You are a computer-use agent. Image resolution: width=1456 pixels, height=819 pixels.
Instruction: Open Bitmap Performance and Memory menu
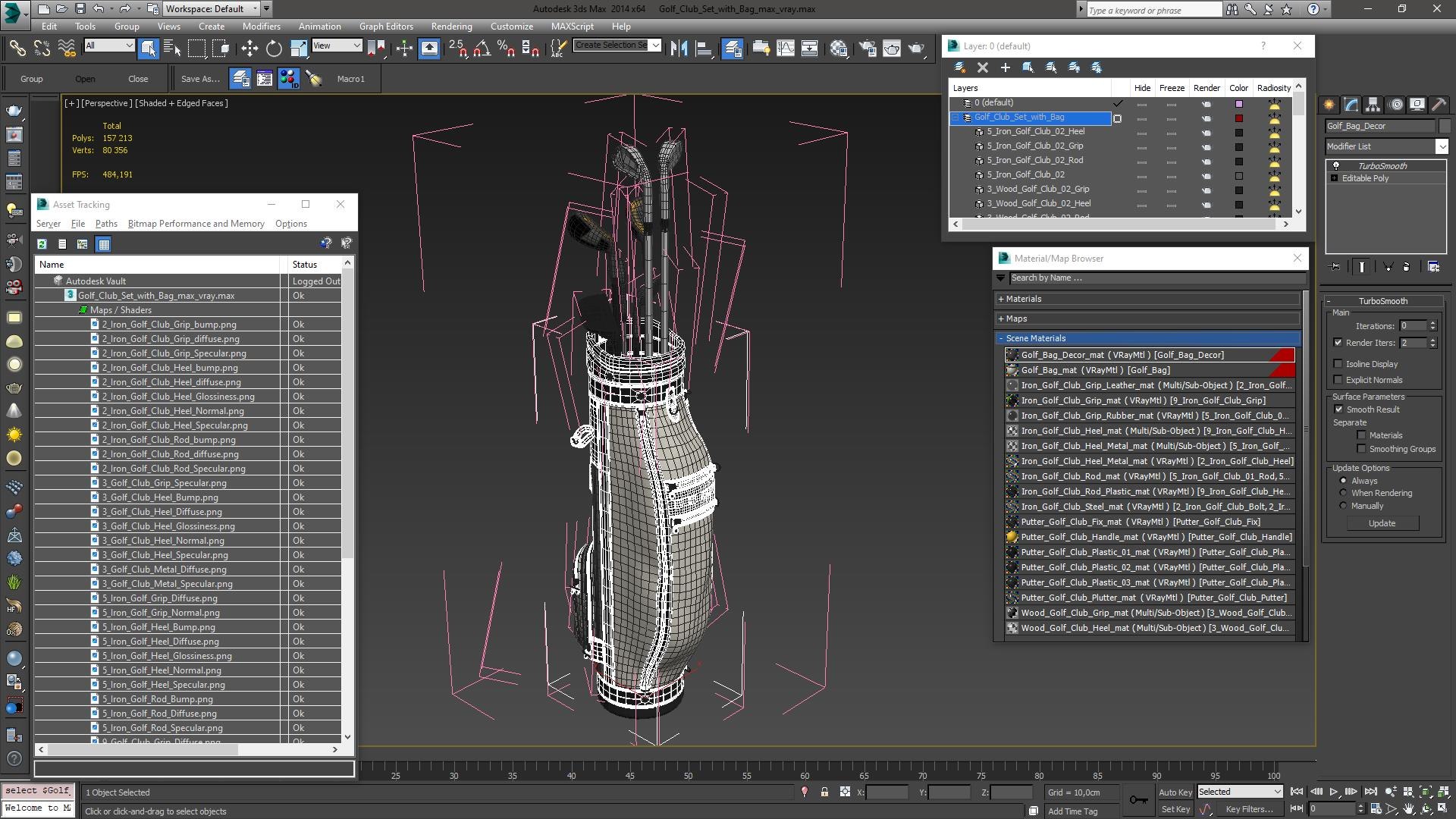point(196,224)
